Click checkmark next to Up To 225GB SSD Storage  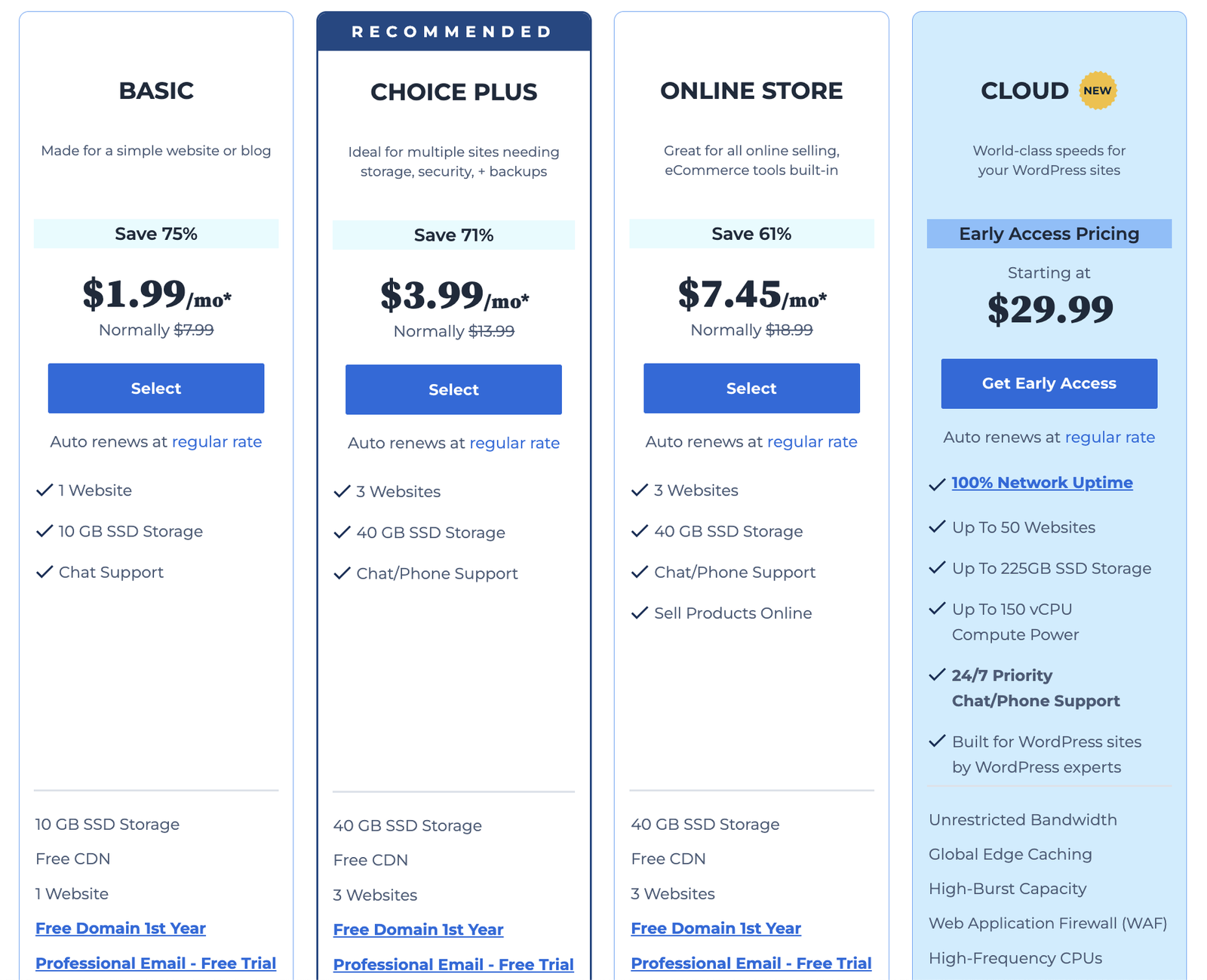pos(937,567)
